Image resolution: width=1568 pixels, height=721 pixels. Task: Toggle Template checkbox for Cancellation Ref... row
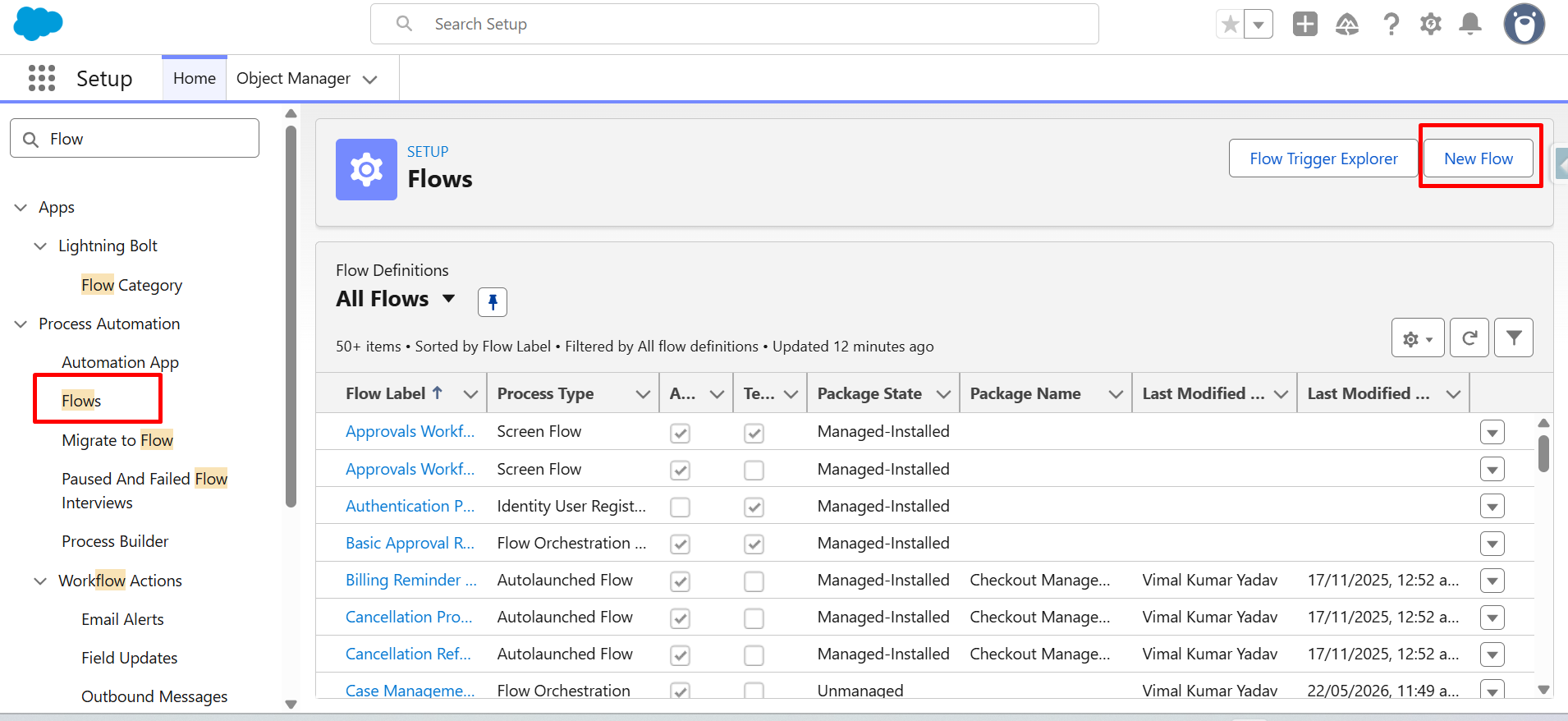754,655
